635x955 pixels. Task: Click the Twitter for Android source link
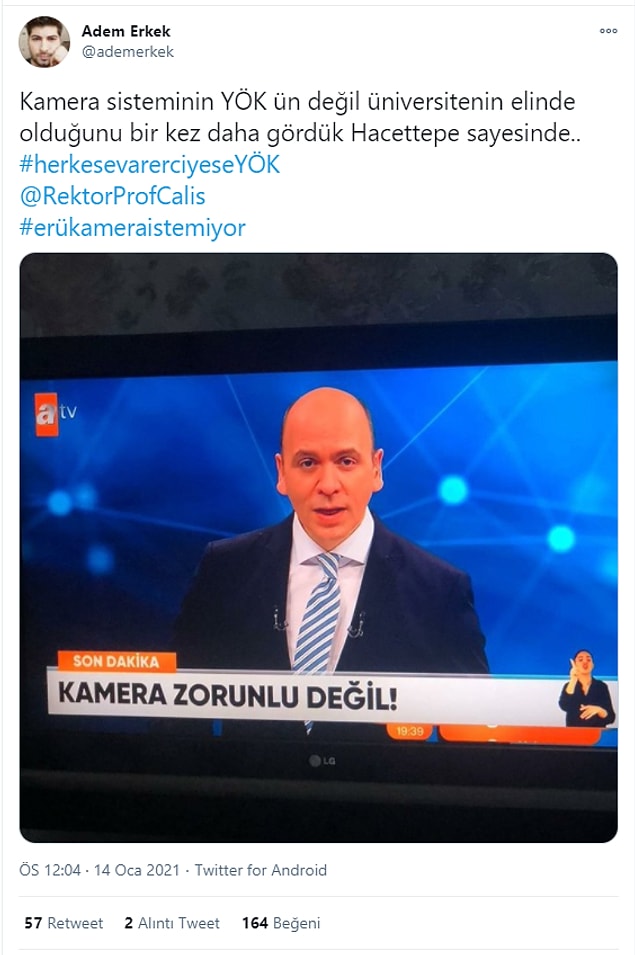tap(261, 870)
